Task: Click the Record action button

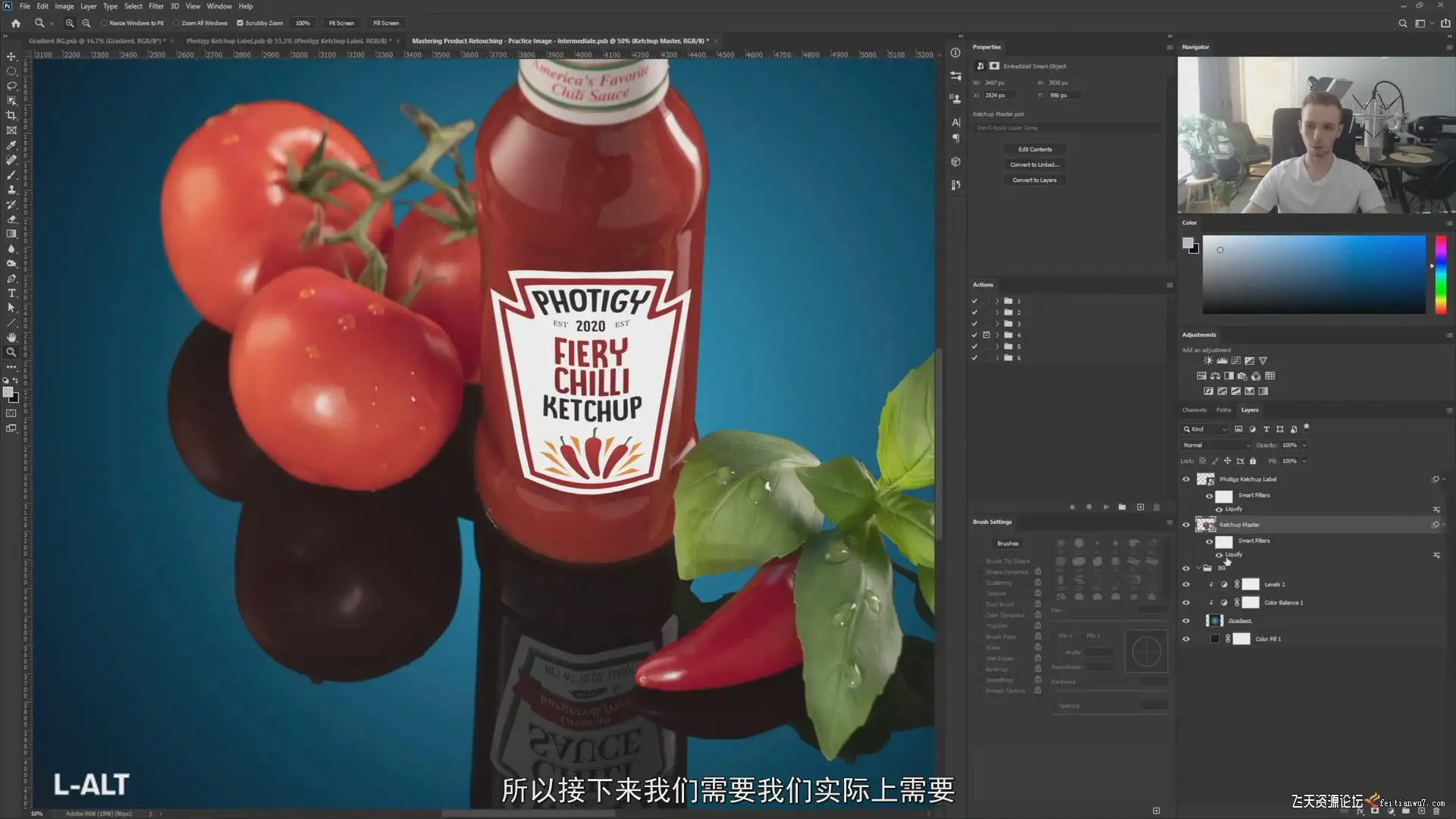Action: click(1089, 507)
